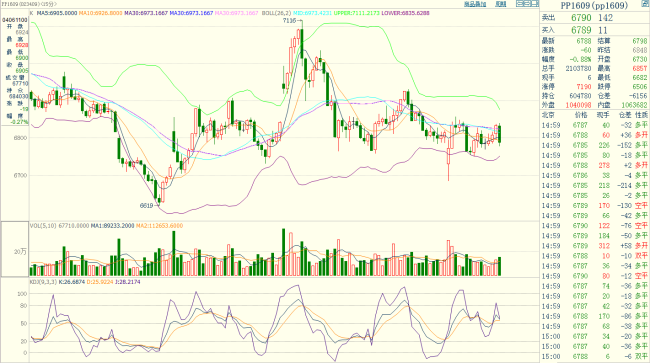Click the PP1609(023409)<15分> chart caption
Viewport: 650px width, 363px height.
[x=29, y=4]
